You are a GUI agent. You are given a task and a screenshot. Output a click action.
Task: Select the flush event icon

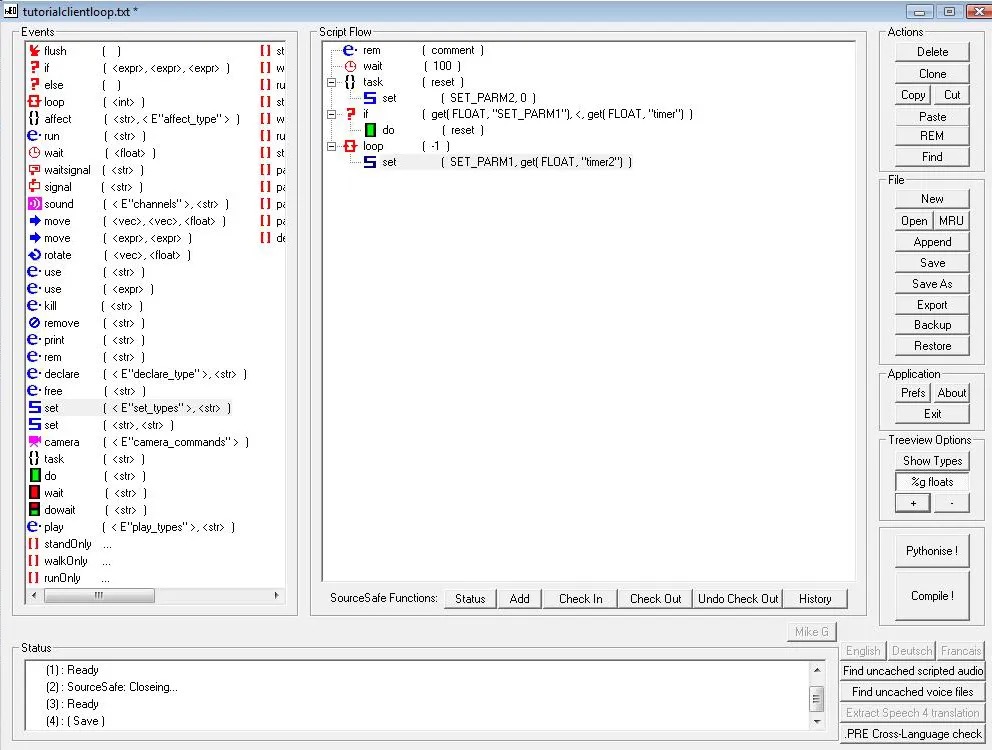pyautogui.click(x=35, y=51)
